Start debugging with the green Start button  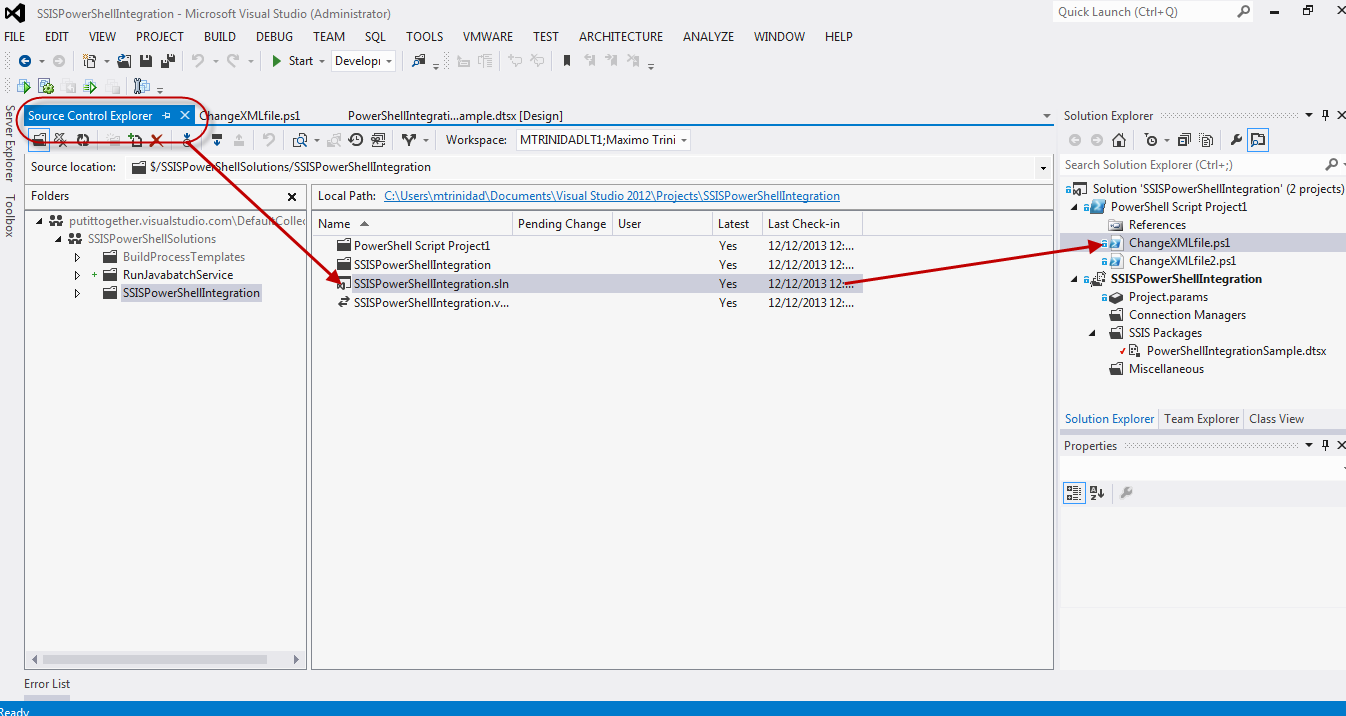(292, 61)
